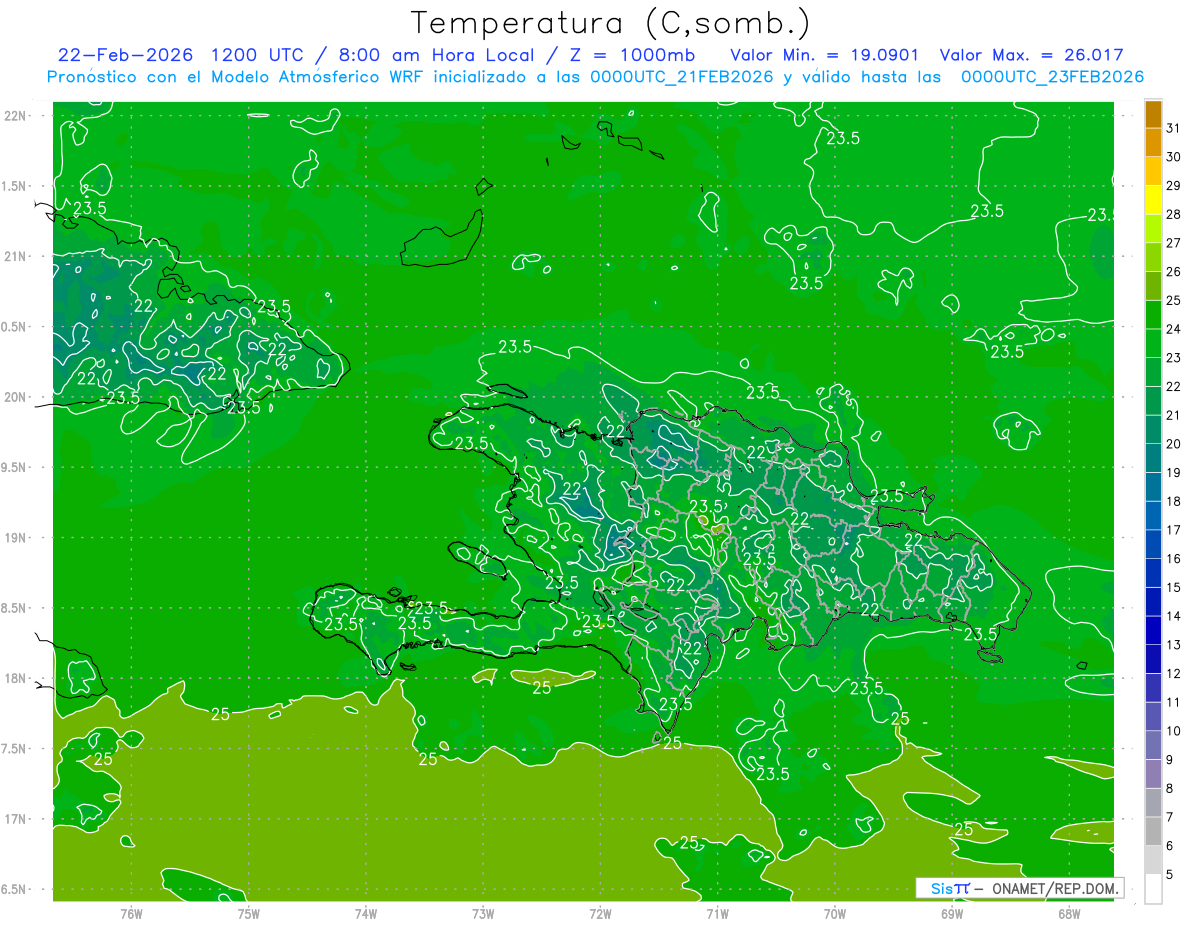The width and height of the screenshot is (1200, 927).
Task: Click the legend scale label "21"
Action: (x=1174, y=415)
